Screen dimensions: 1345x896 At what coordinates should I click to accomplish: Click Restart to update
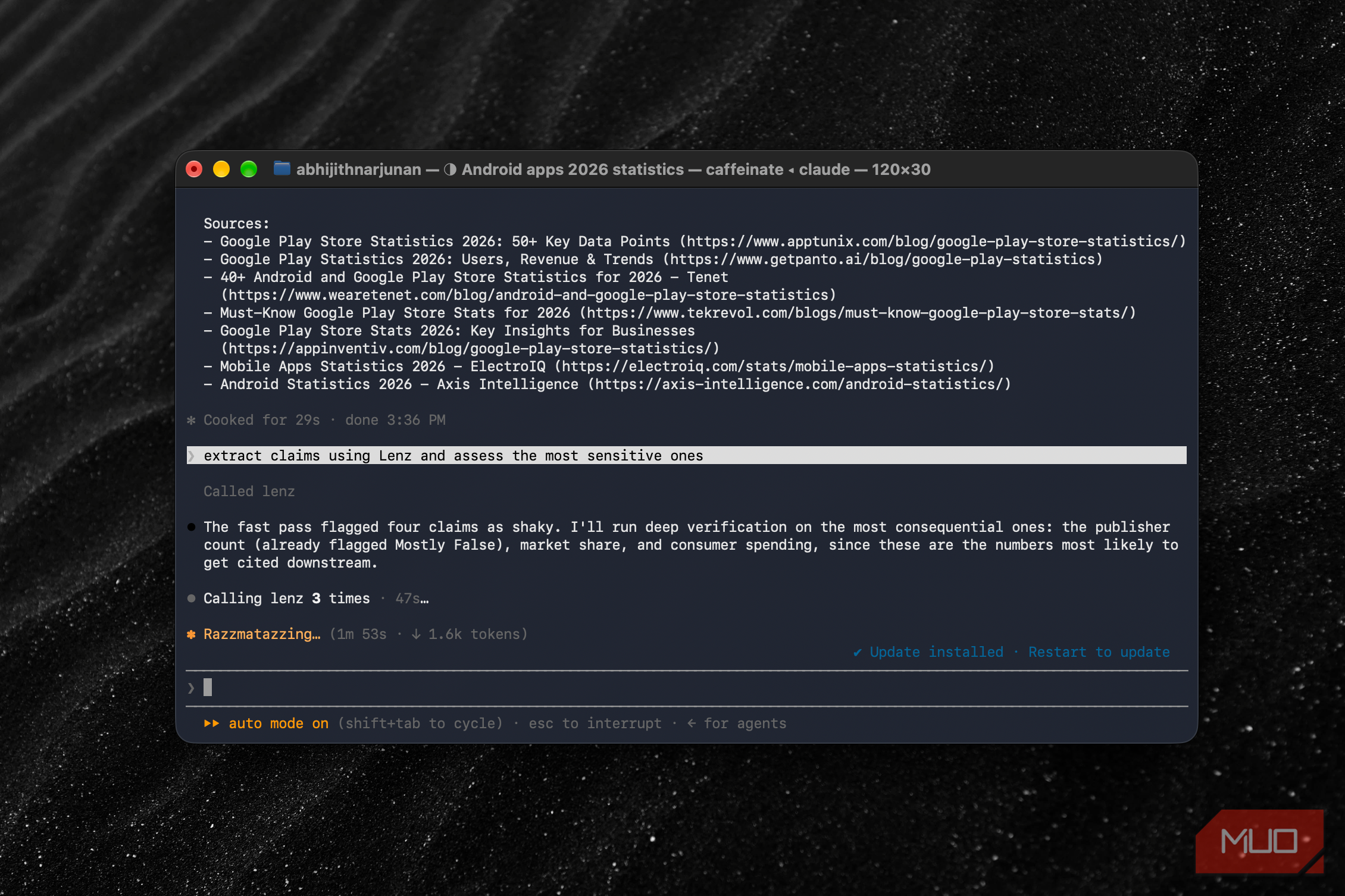tap(1099, 652)
